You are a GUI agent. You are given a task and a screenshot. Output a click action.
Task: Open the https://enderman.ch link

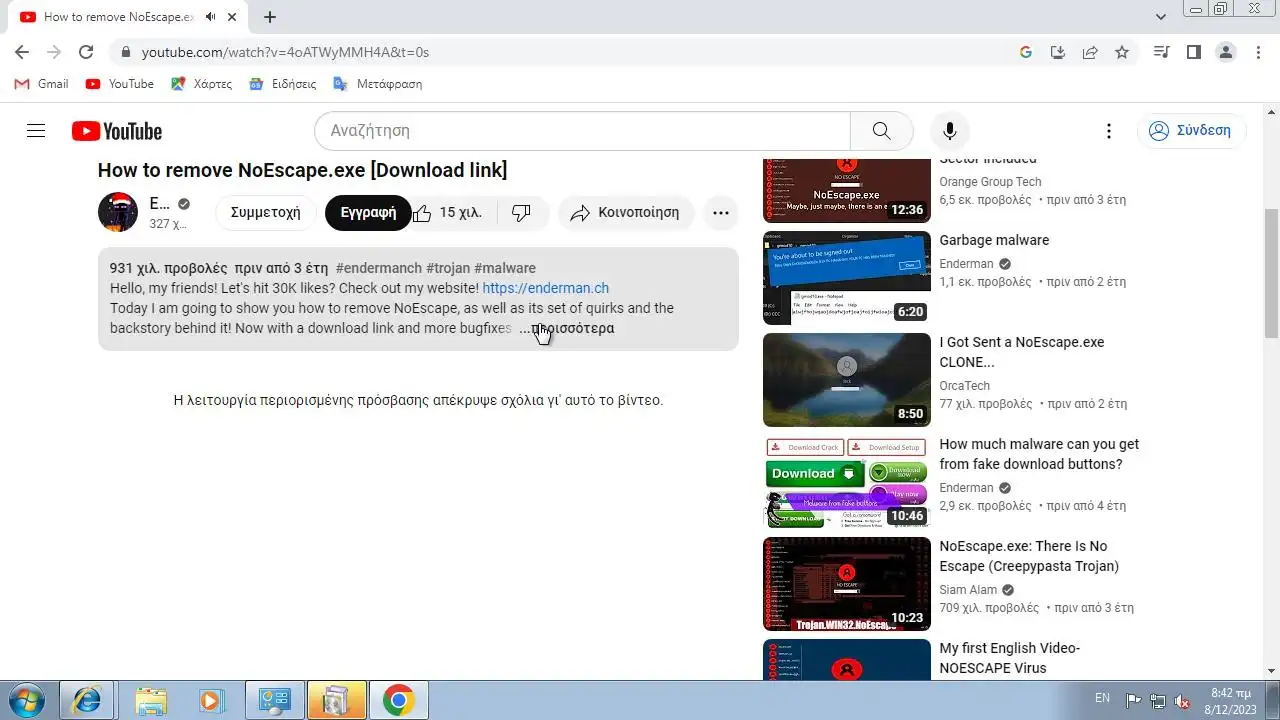[545, 288]
